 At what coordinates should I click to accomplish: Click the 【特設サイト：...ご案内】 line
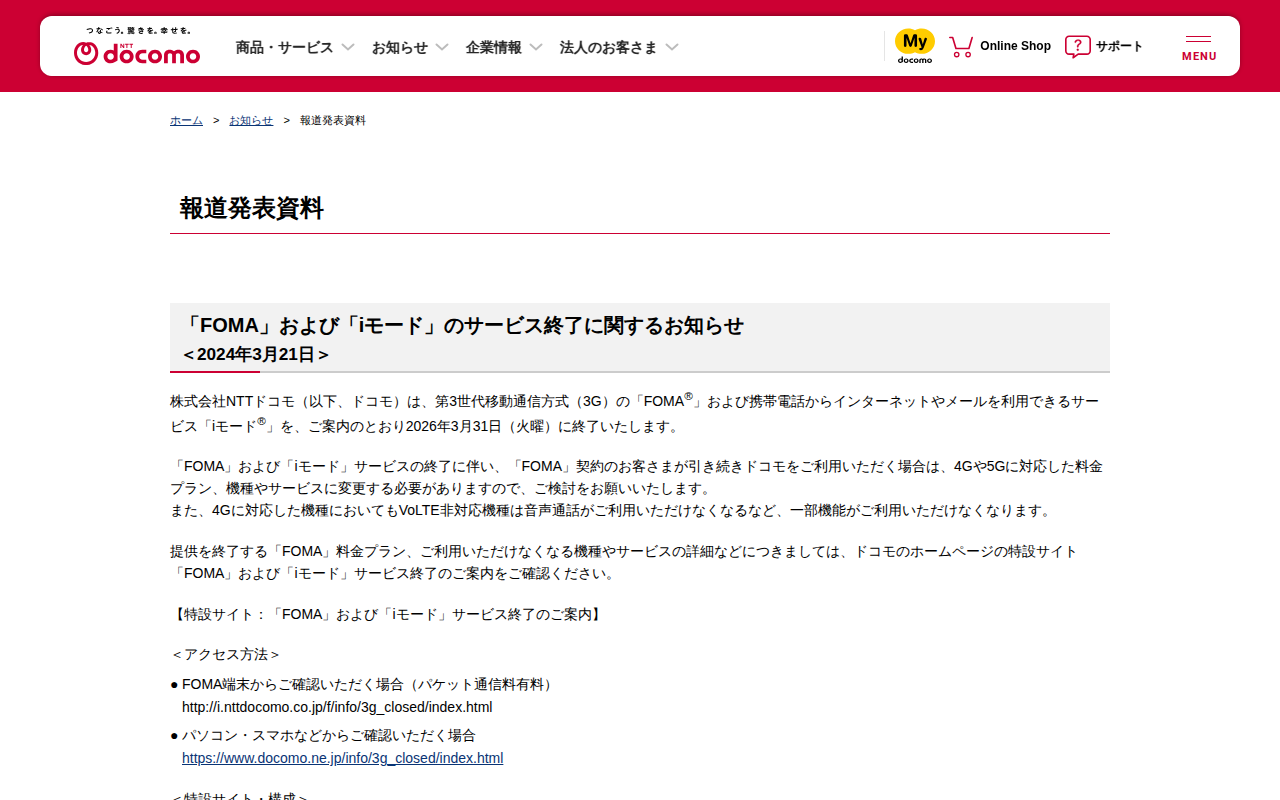[387, 614]
